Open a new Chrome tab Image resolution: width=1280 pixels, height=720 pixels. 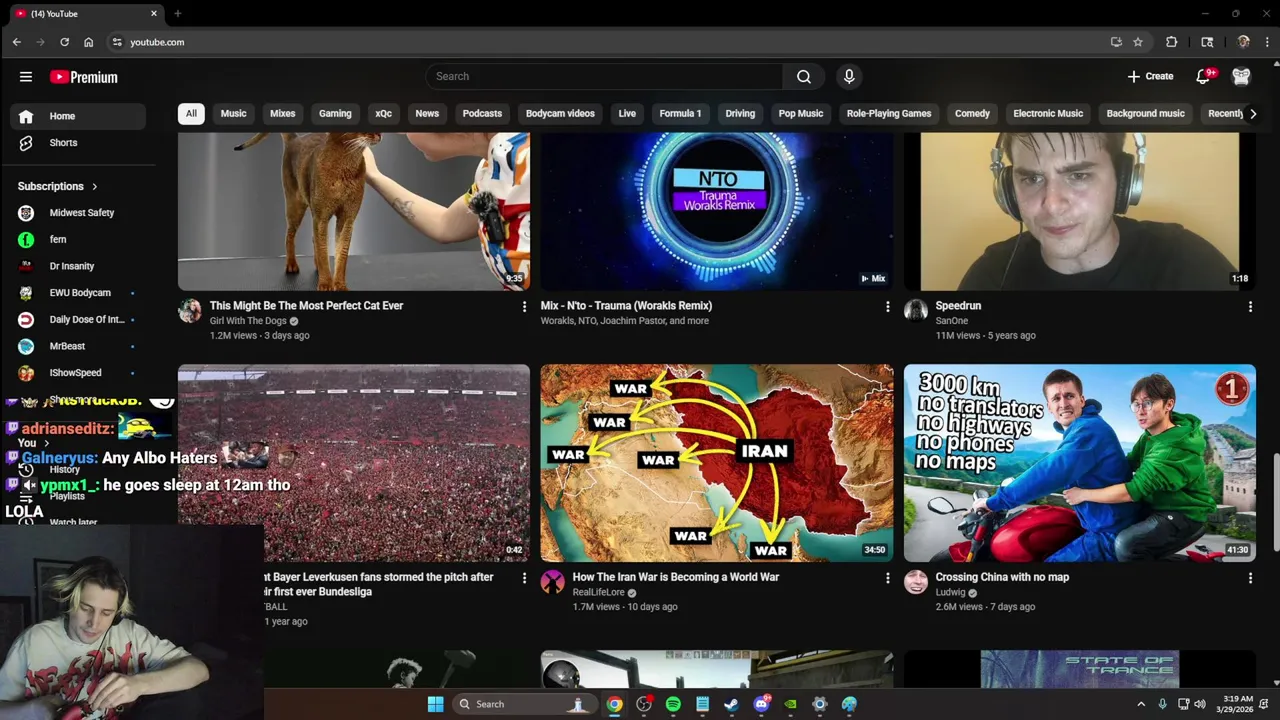point(177,14)
